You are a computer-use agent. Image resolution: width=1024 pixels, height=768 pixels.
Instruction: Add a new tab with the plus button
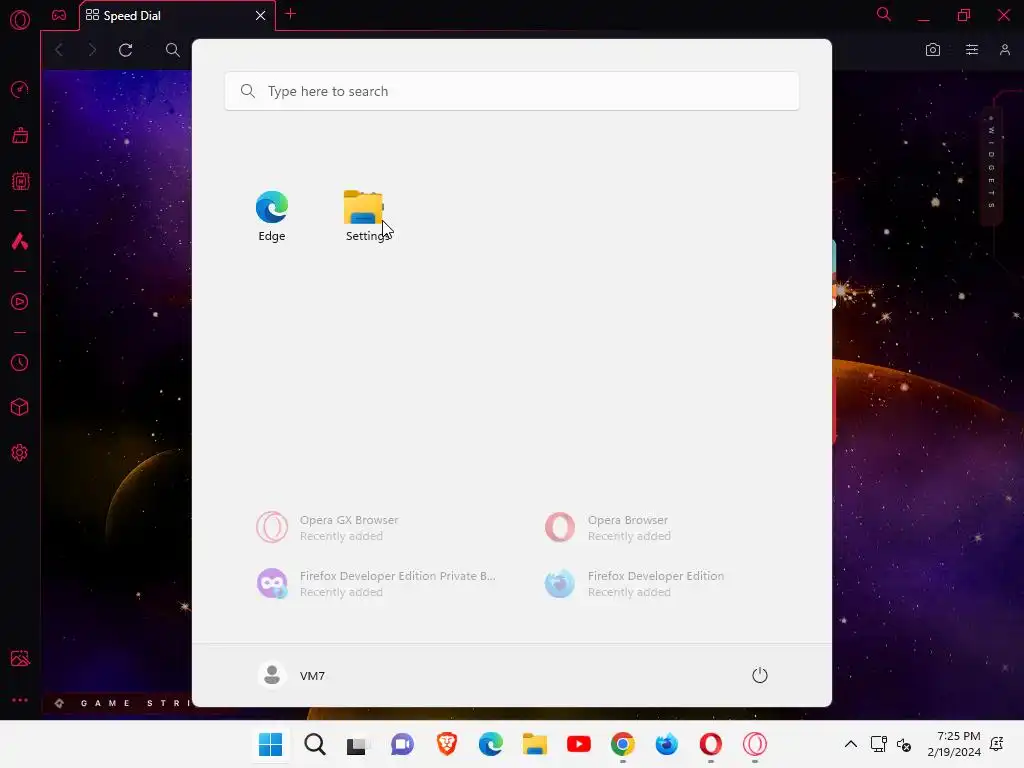coord(291,14)
